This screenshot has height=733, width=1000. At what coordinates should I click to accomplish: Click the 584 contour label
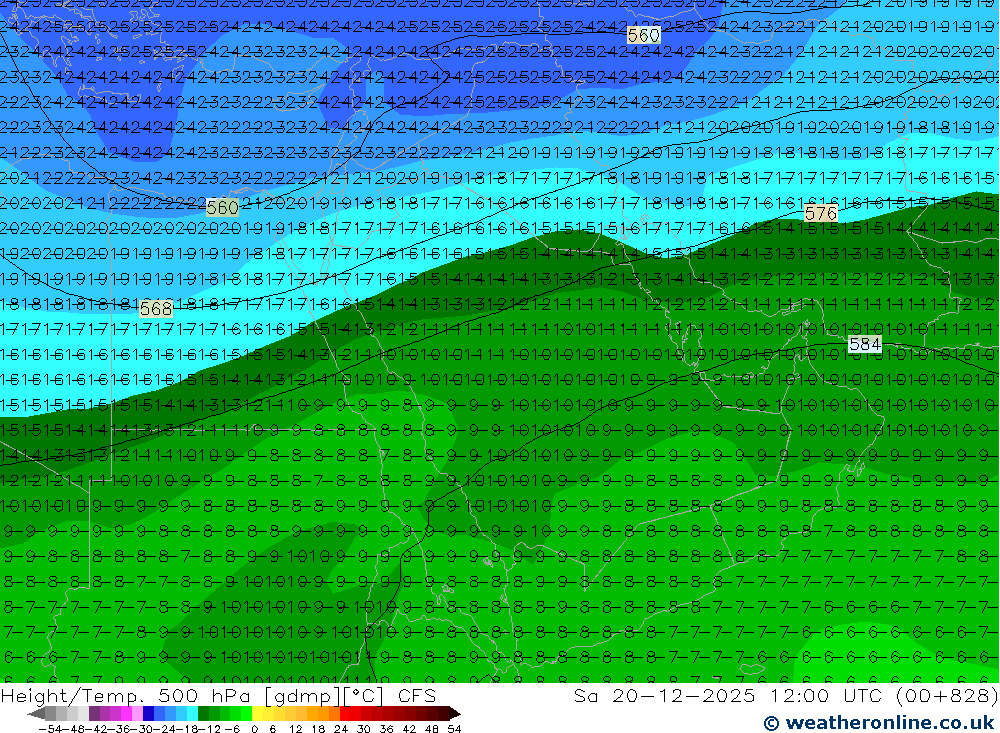pos(865,344)
